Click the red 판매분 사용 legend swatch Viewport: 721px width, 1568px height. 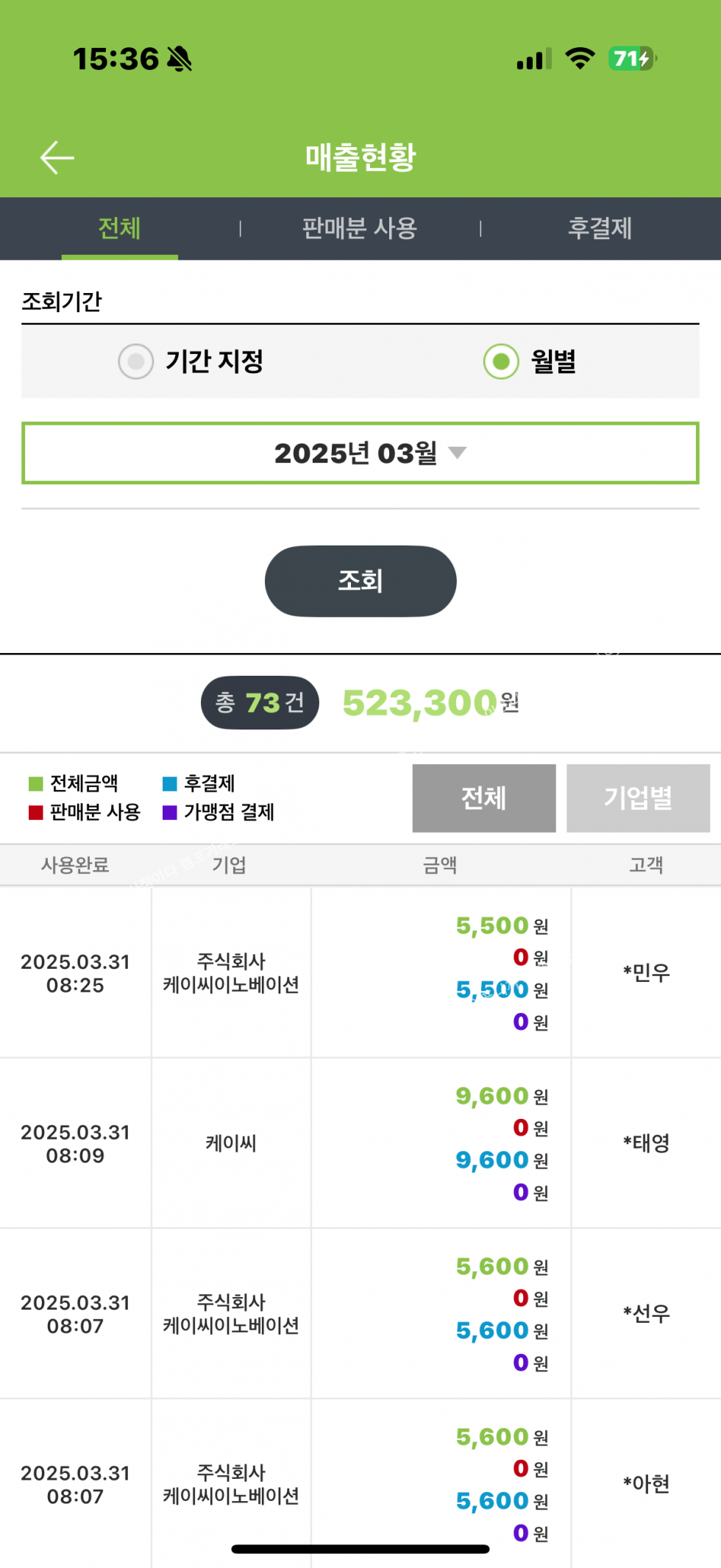(x=35, y=812)
